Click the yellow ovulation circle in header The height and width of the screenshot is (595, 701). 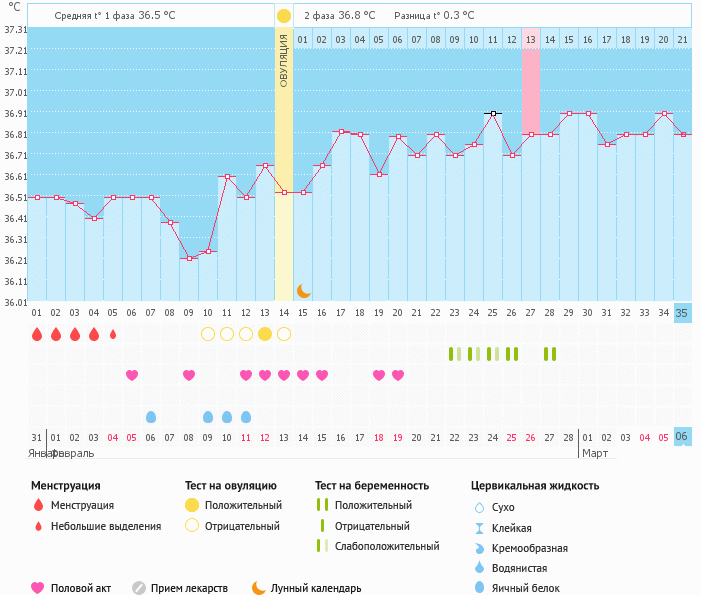284,16
